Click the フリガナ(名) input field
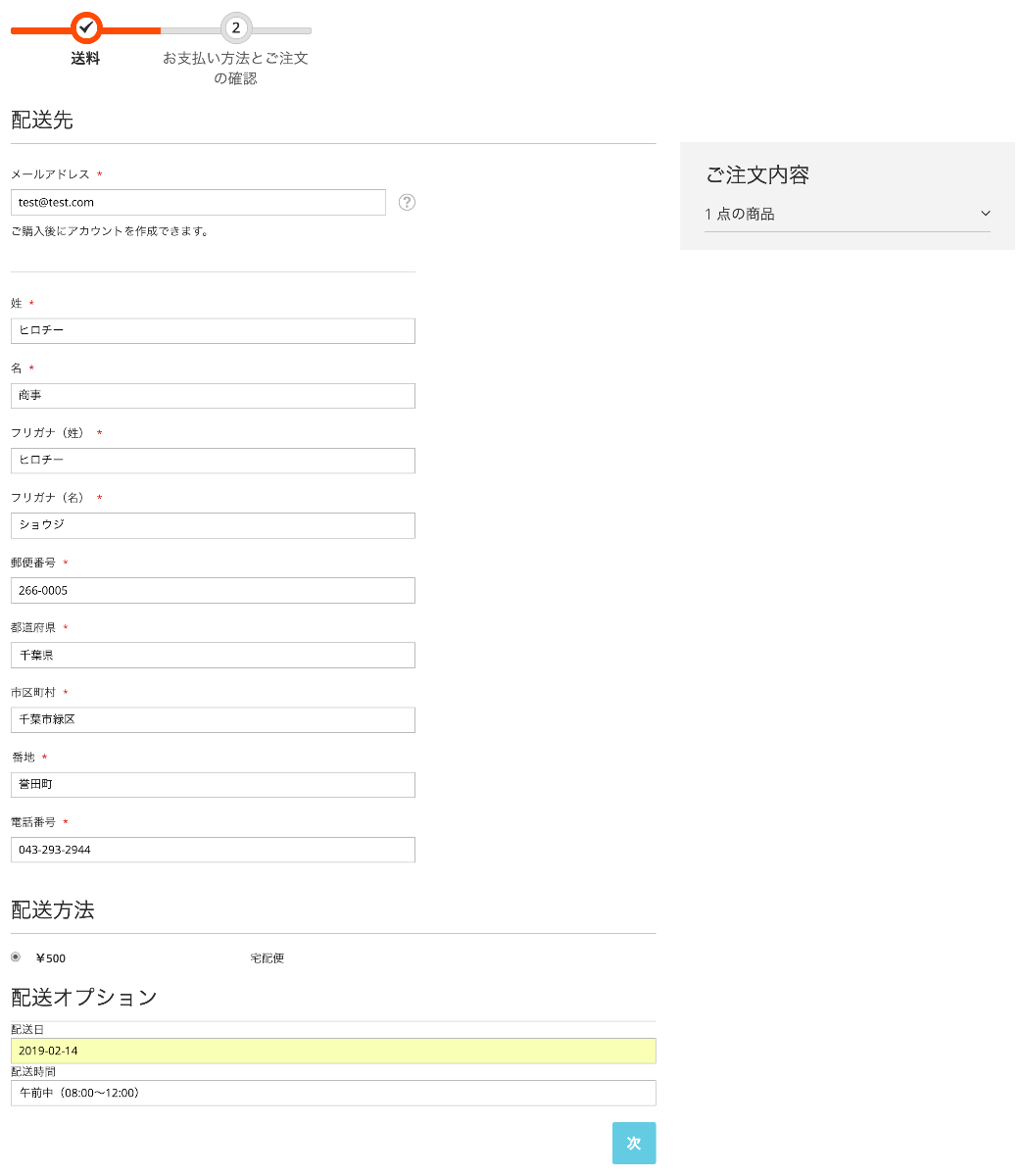Image resolution: width=1023 pixels, height=1176 pixels. click(213, 525)
